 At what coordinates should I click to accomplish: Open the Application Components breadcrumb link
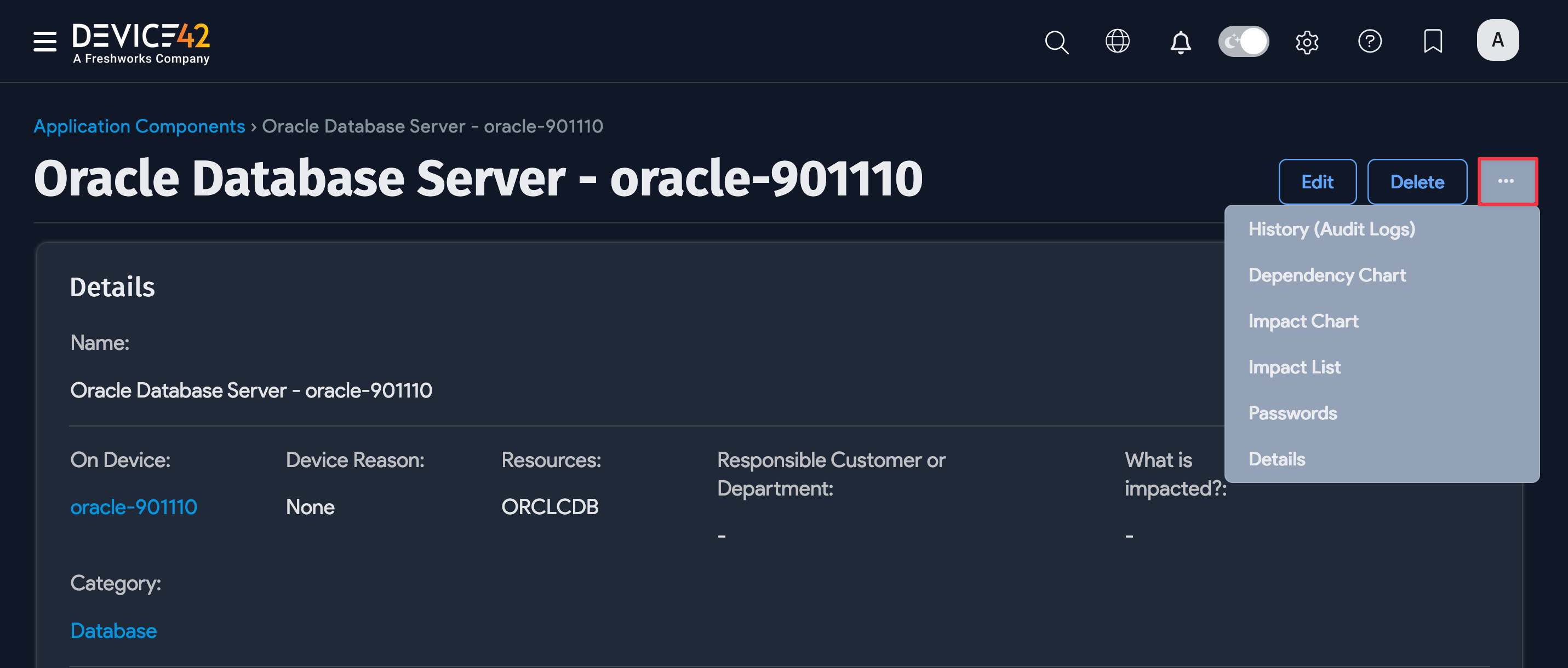(x=139, y=126)
